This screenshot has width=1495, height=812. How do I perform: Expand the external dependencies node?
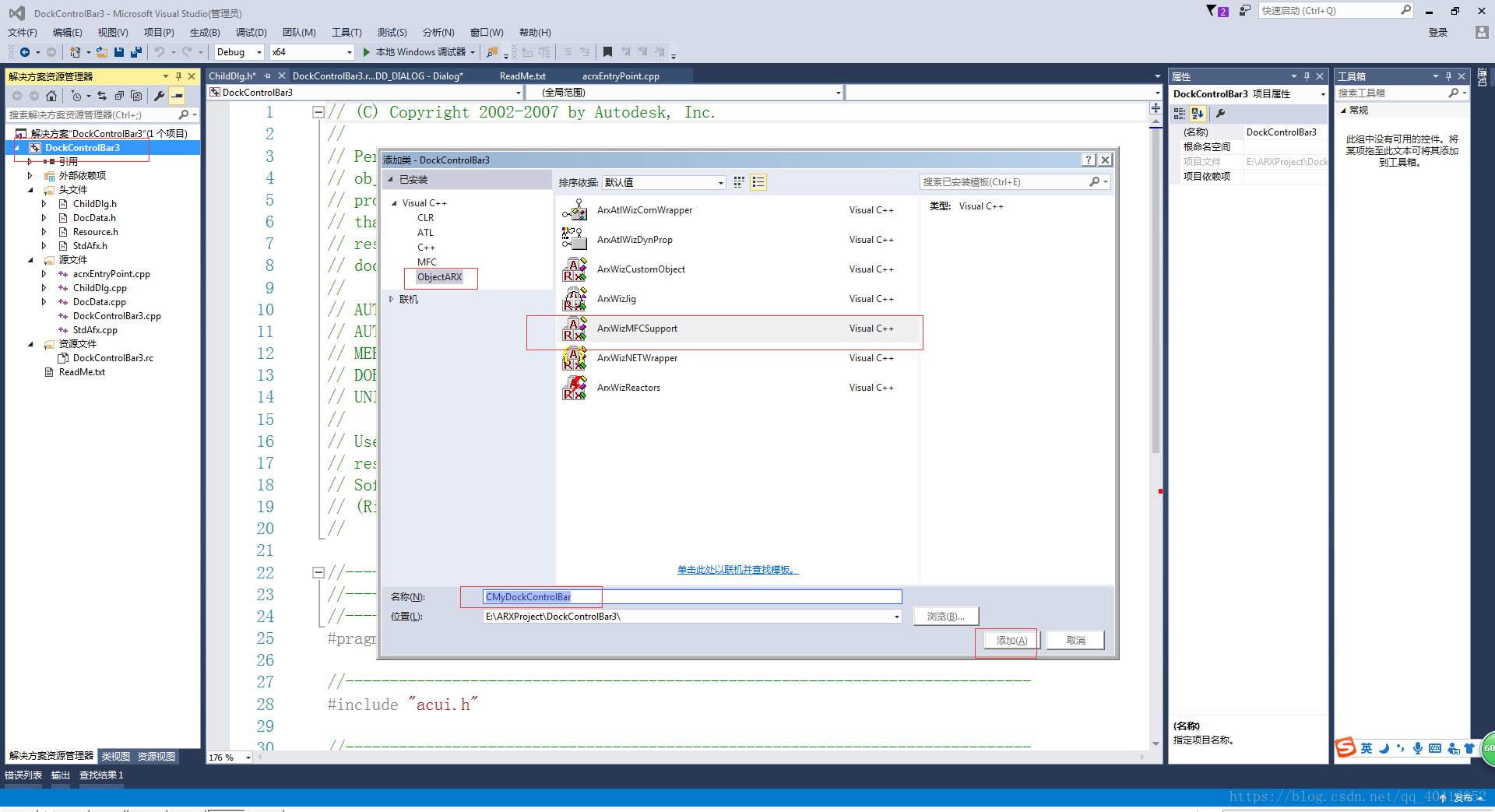click(x=30, y=176)
